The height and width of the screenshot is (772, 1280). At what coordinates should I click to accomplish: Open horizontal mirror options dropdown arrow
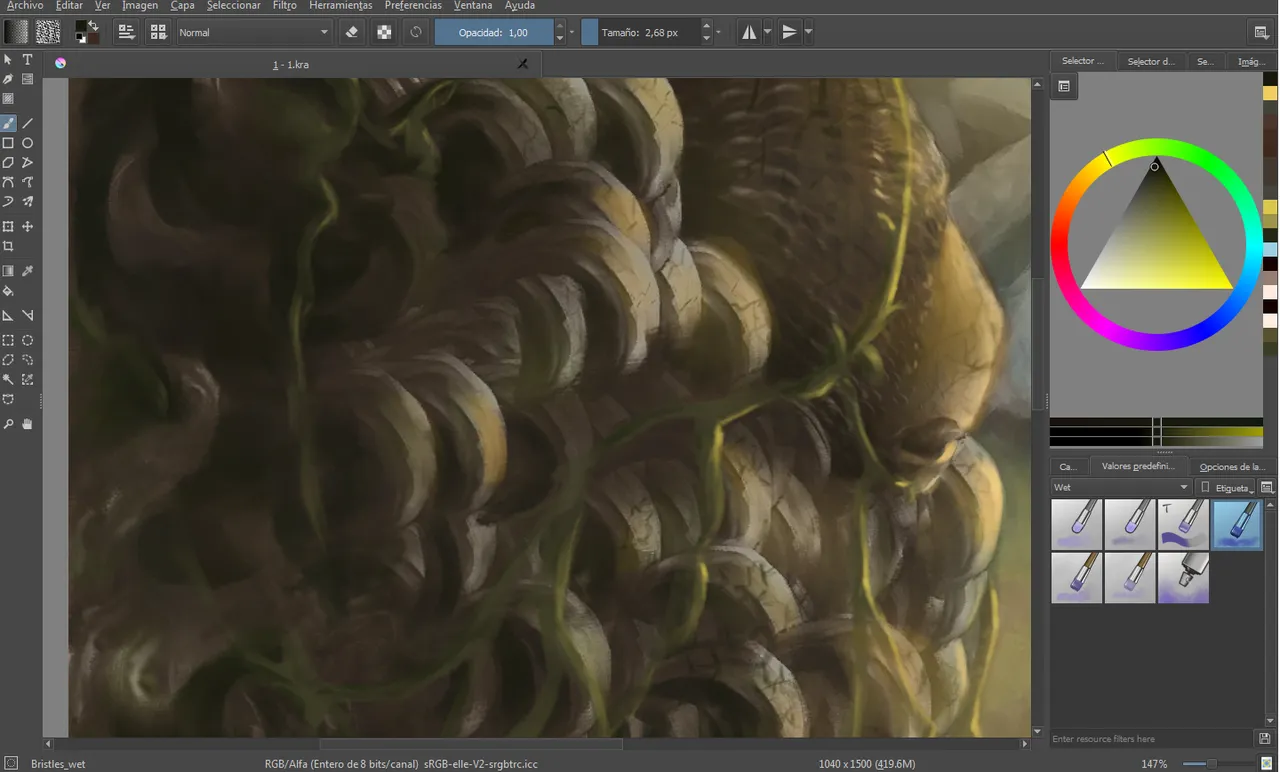pos(767,32)
